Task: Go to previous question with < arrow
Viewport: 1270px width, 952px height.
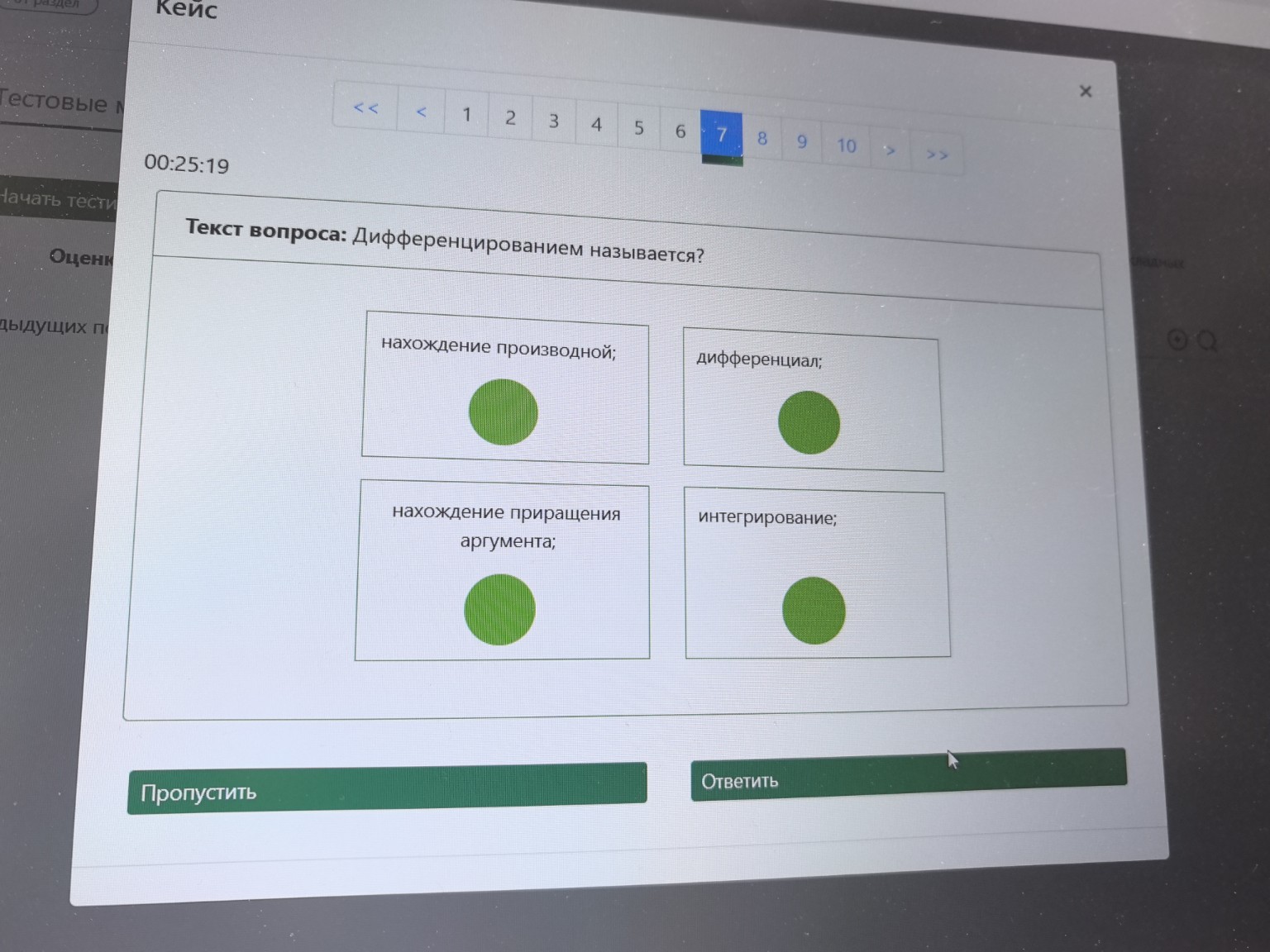Action: click(421, 112)
